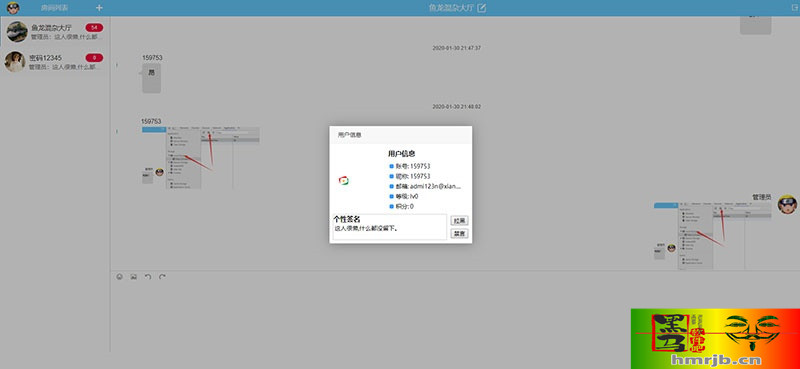Click the 鱼龙混杂大厅 room avatar thumbnail
The image size is (800, 369).
click(x=17, y=32)
